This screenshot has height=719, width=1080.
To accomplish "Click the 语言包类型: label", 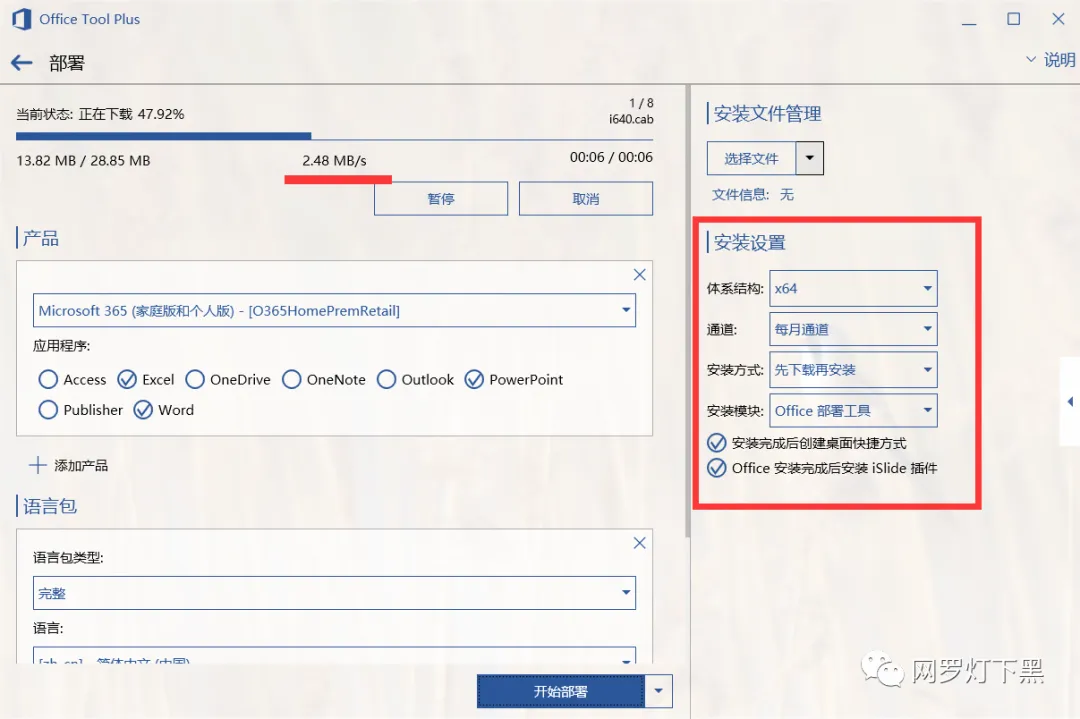I will coord(68,558).
